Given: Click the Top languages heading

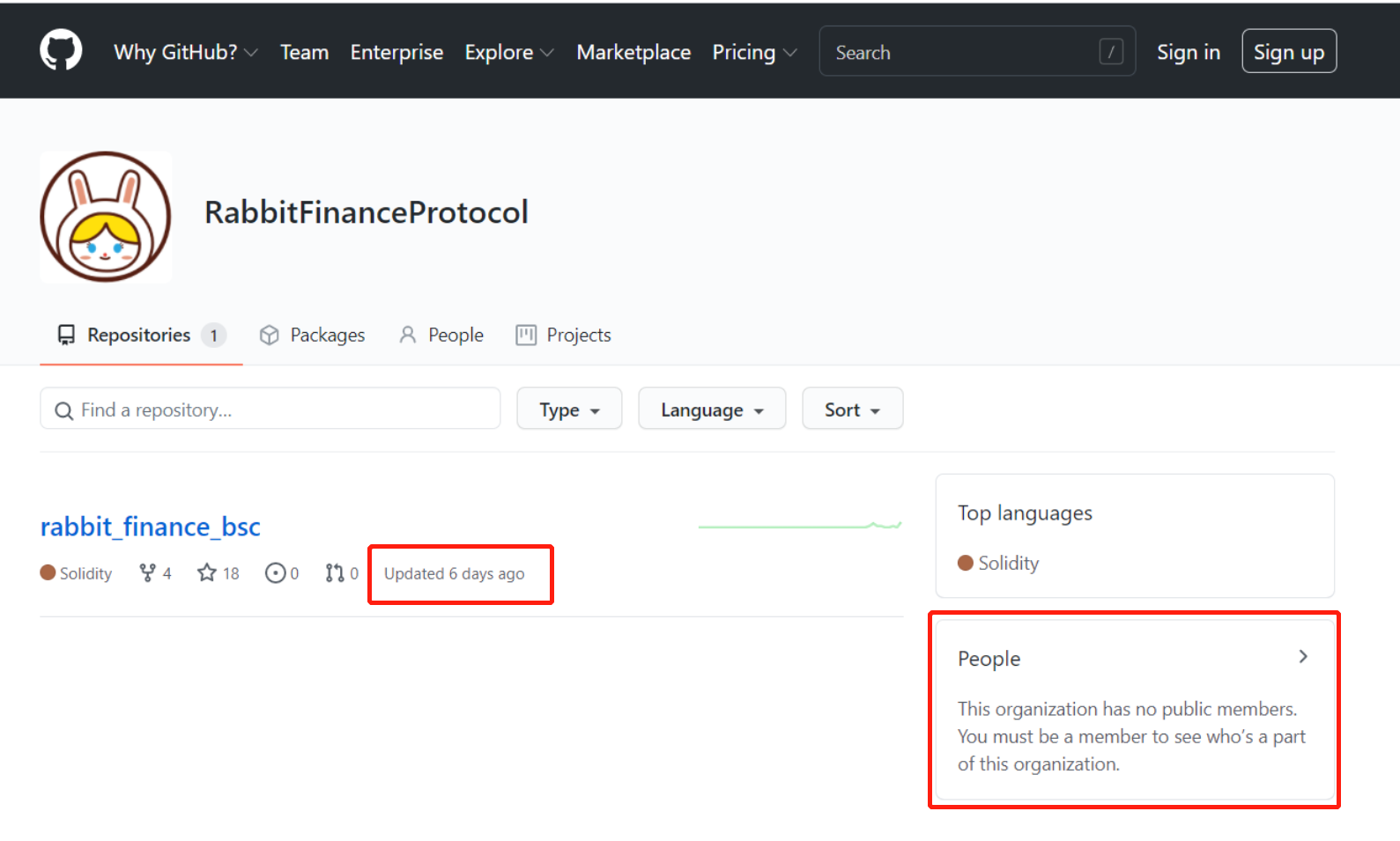Looking at the screenshot, I should [x=1025, y=513].
